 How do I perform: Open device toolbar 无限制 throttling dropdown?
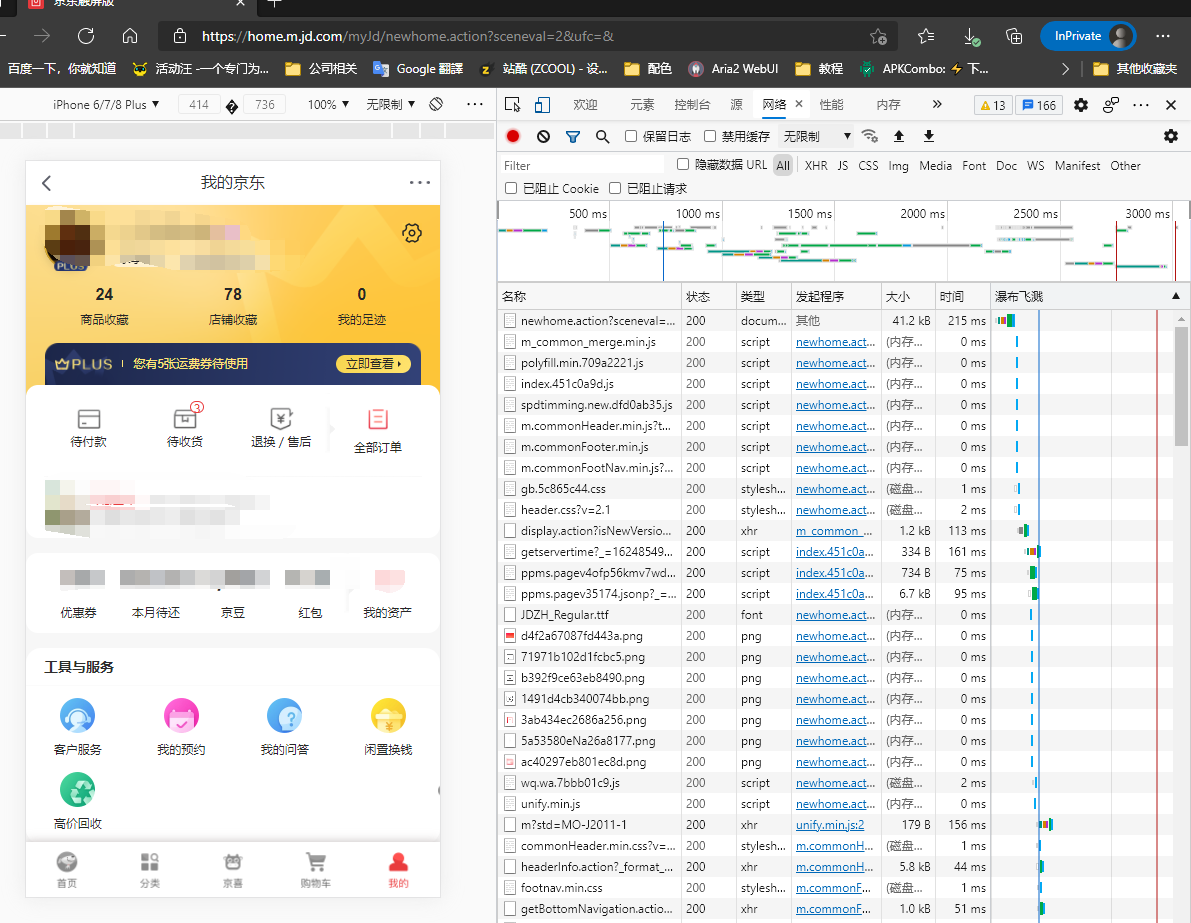pos(390,104)
